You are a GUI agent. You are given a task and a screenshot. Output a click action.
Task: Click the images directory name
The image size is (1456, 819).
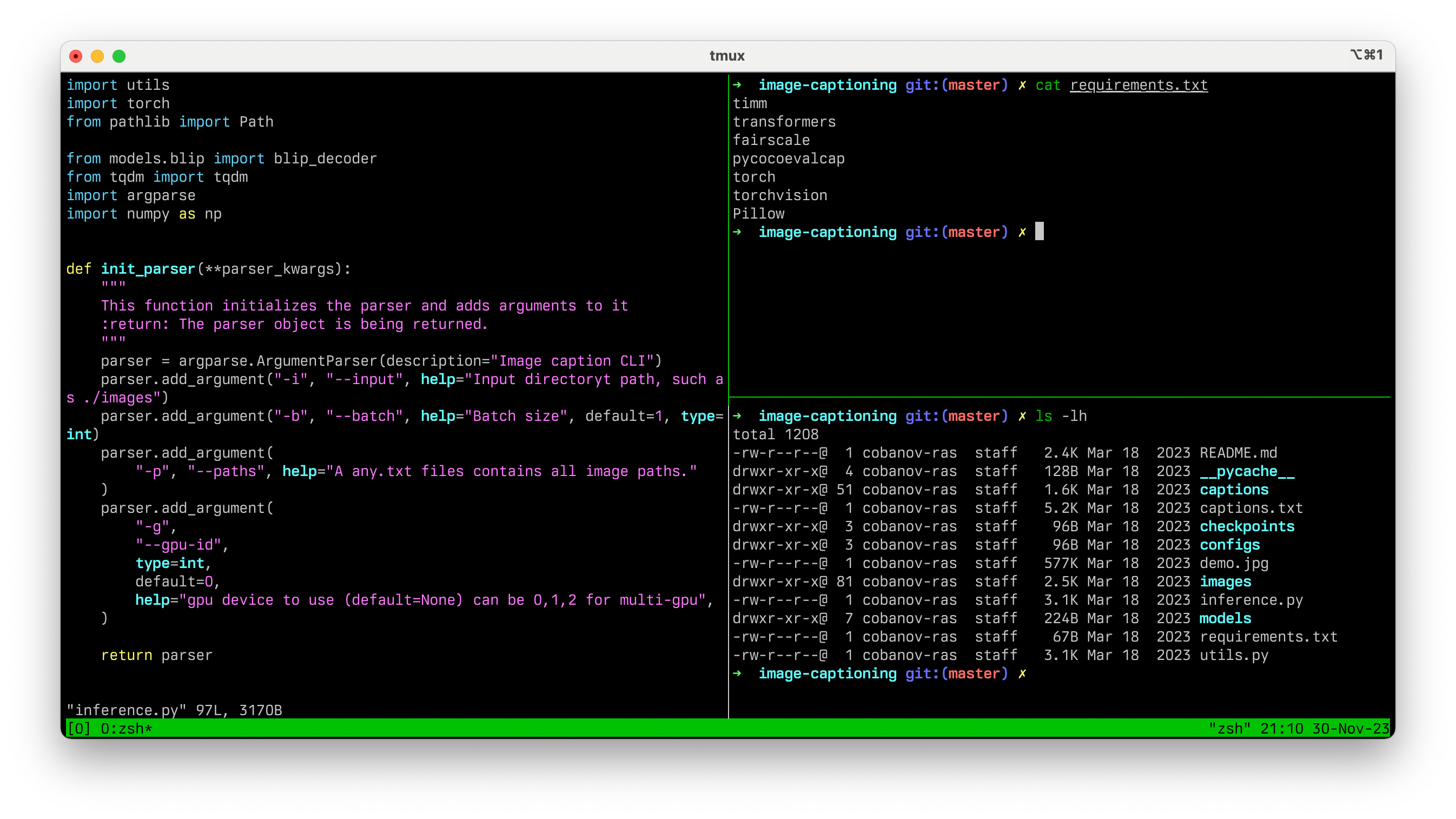pos(1225,582)
